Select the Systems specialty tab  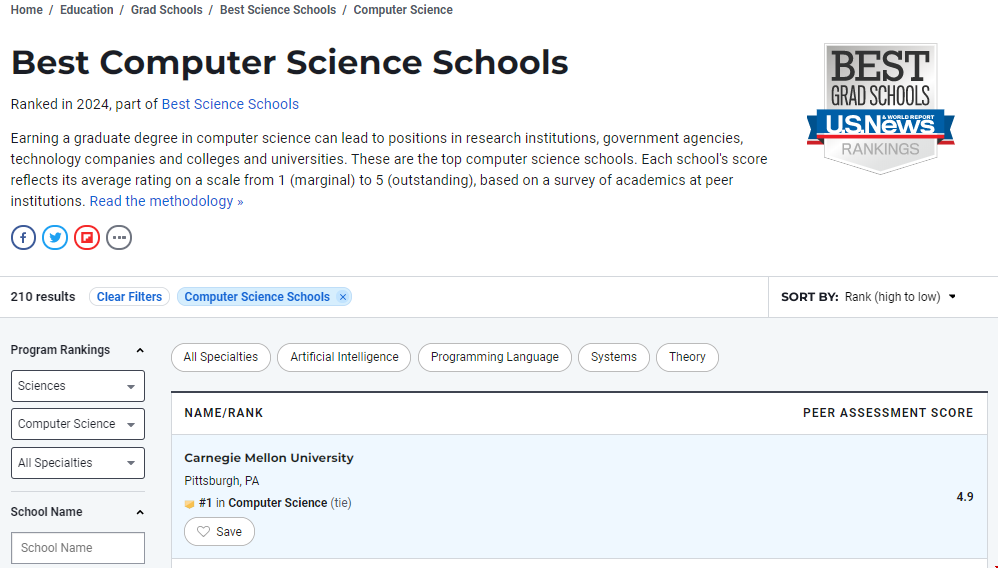click(x=613, y=357)
